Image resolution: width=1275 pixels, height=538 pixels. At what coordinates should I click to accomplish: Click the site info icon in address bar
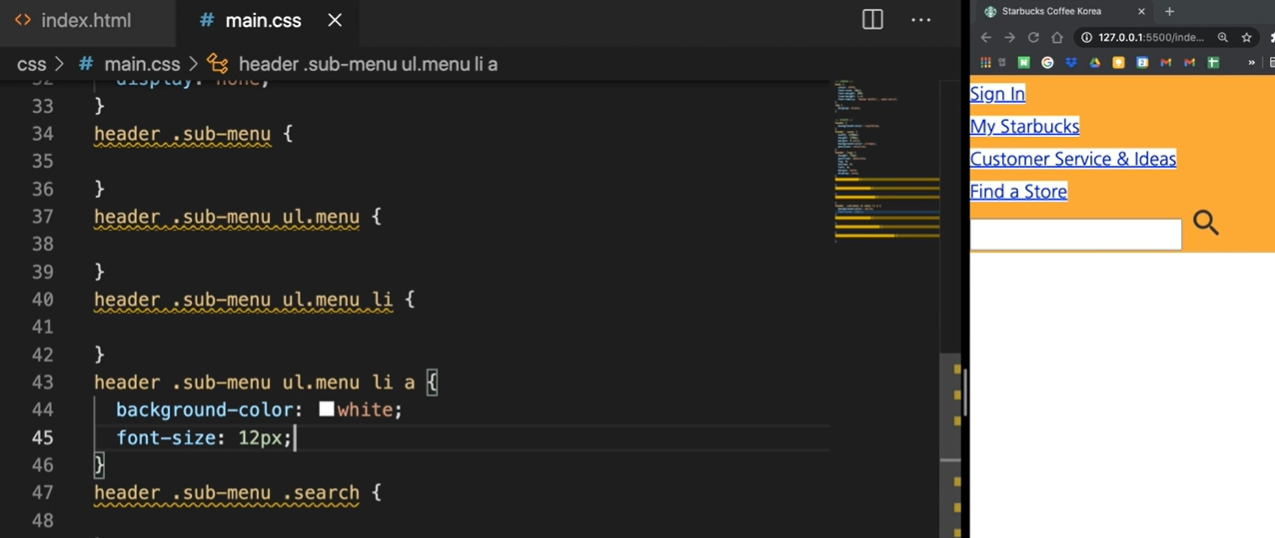click(1086, 37)
